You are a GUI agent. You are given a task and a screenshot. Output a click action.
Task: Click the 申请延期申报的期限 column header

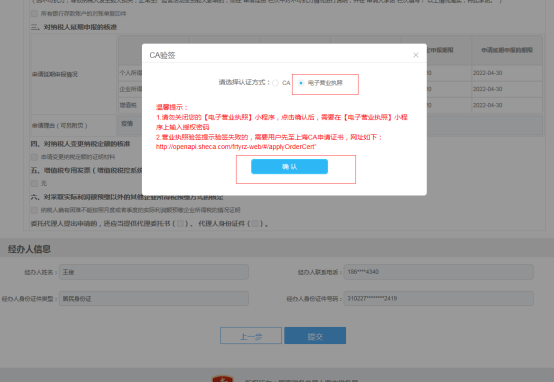(507, 50)
